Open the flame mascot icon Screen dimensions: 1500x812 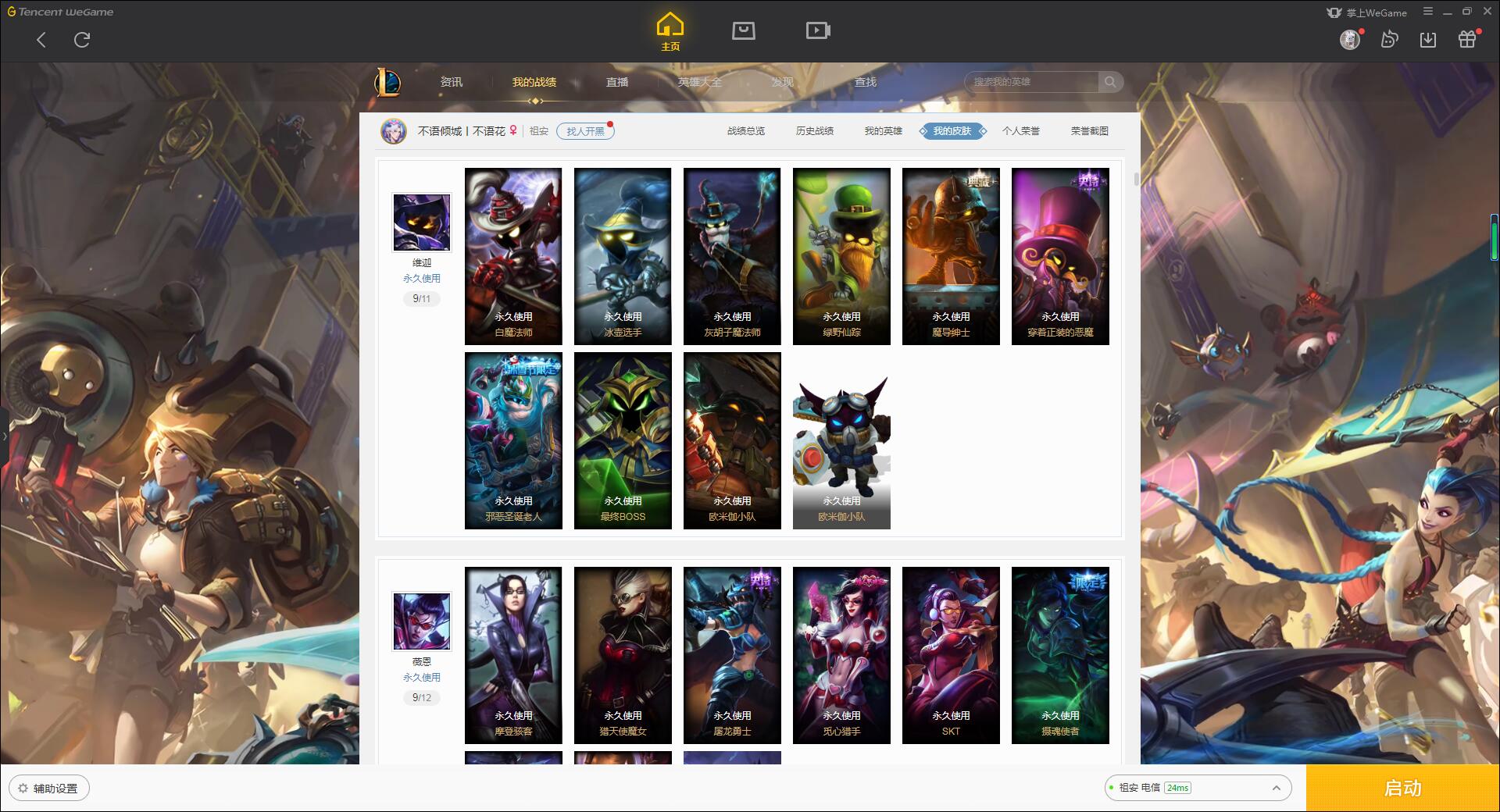pyautogui.click(x=1389, y=39)
